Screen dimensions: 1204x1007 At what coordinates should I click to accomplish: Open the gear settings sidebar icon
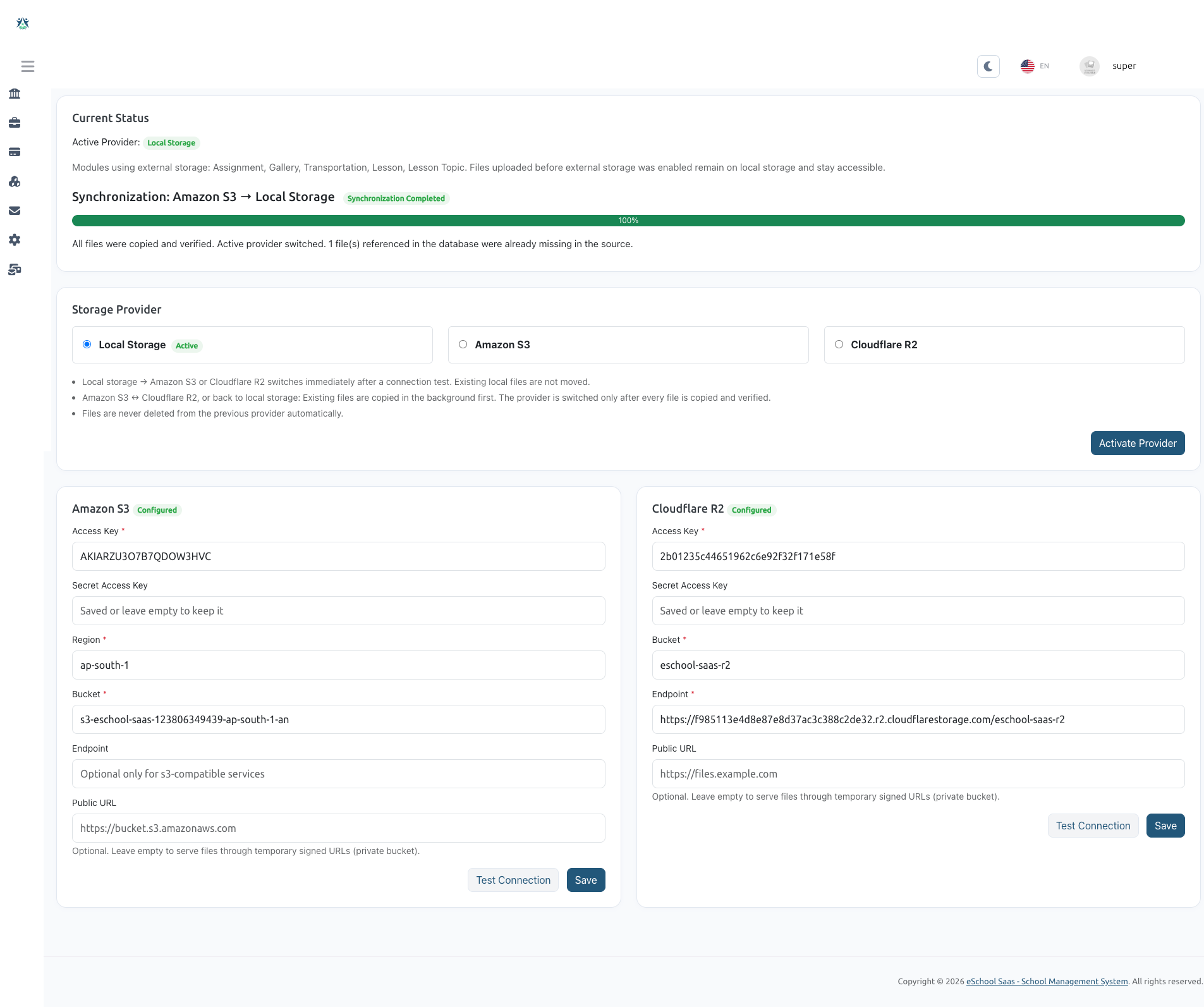pos(15,240)
